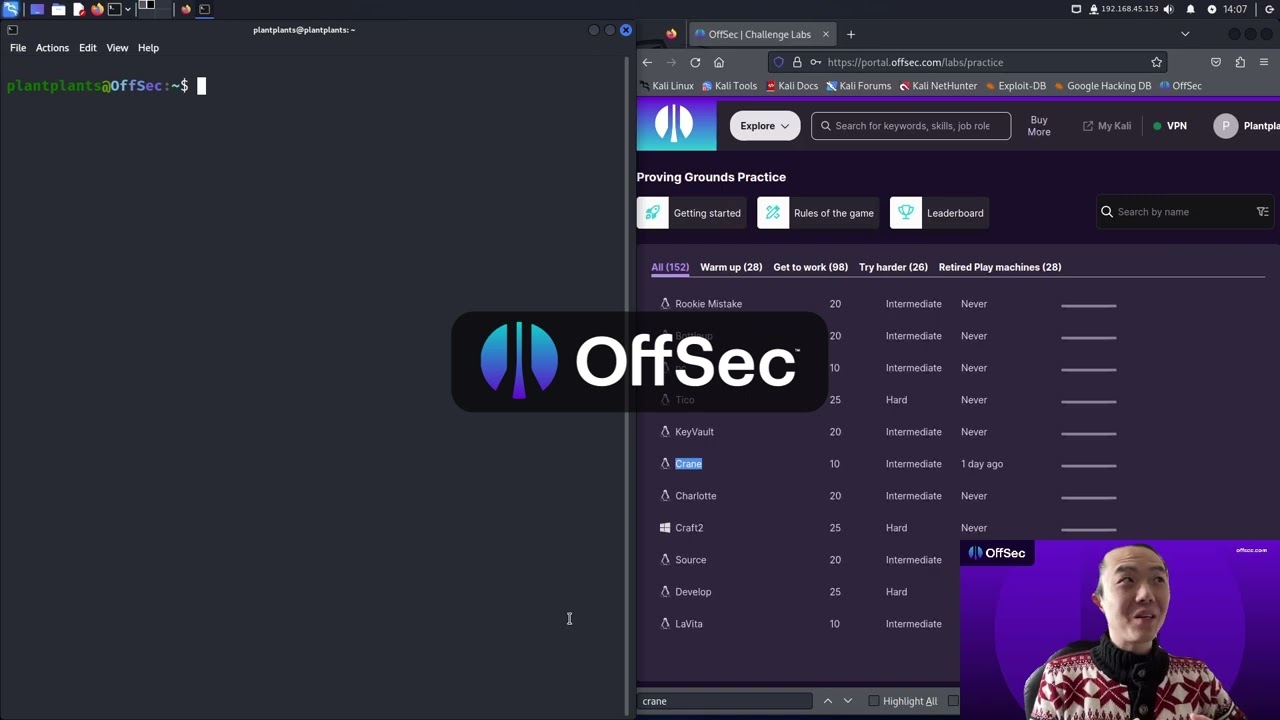
Task: Open Kali Linux bookmark
Action: tap(666, 86)
